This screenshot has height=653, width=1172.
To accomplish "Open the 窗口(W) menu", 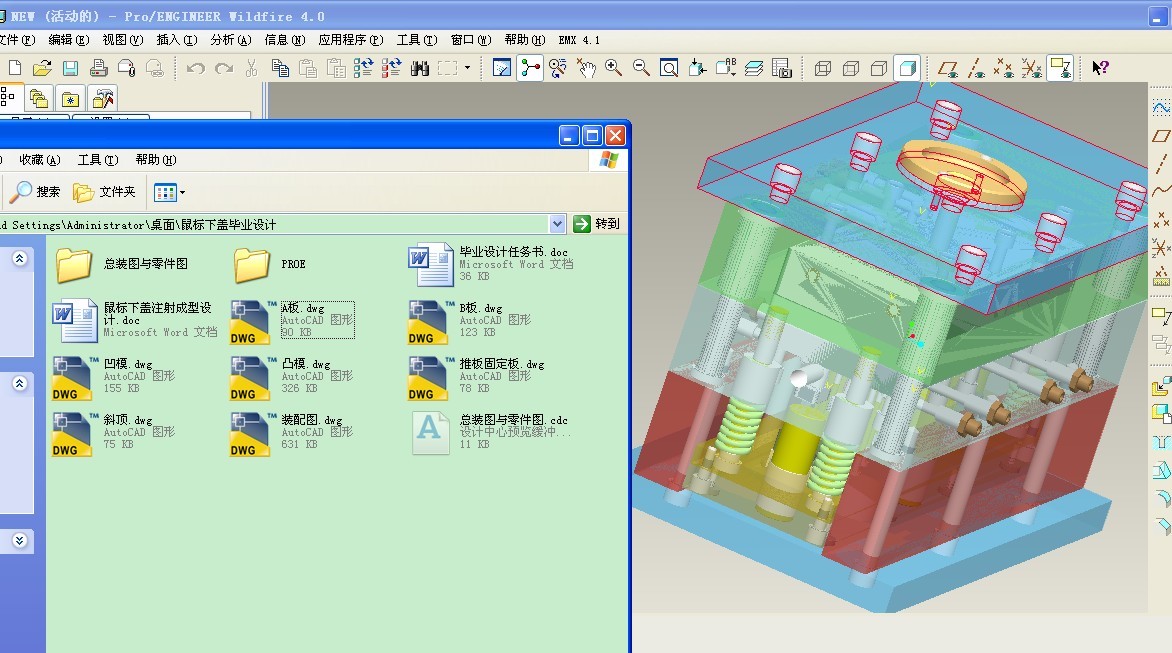I will [471, 40].
